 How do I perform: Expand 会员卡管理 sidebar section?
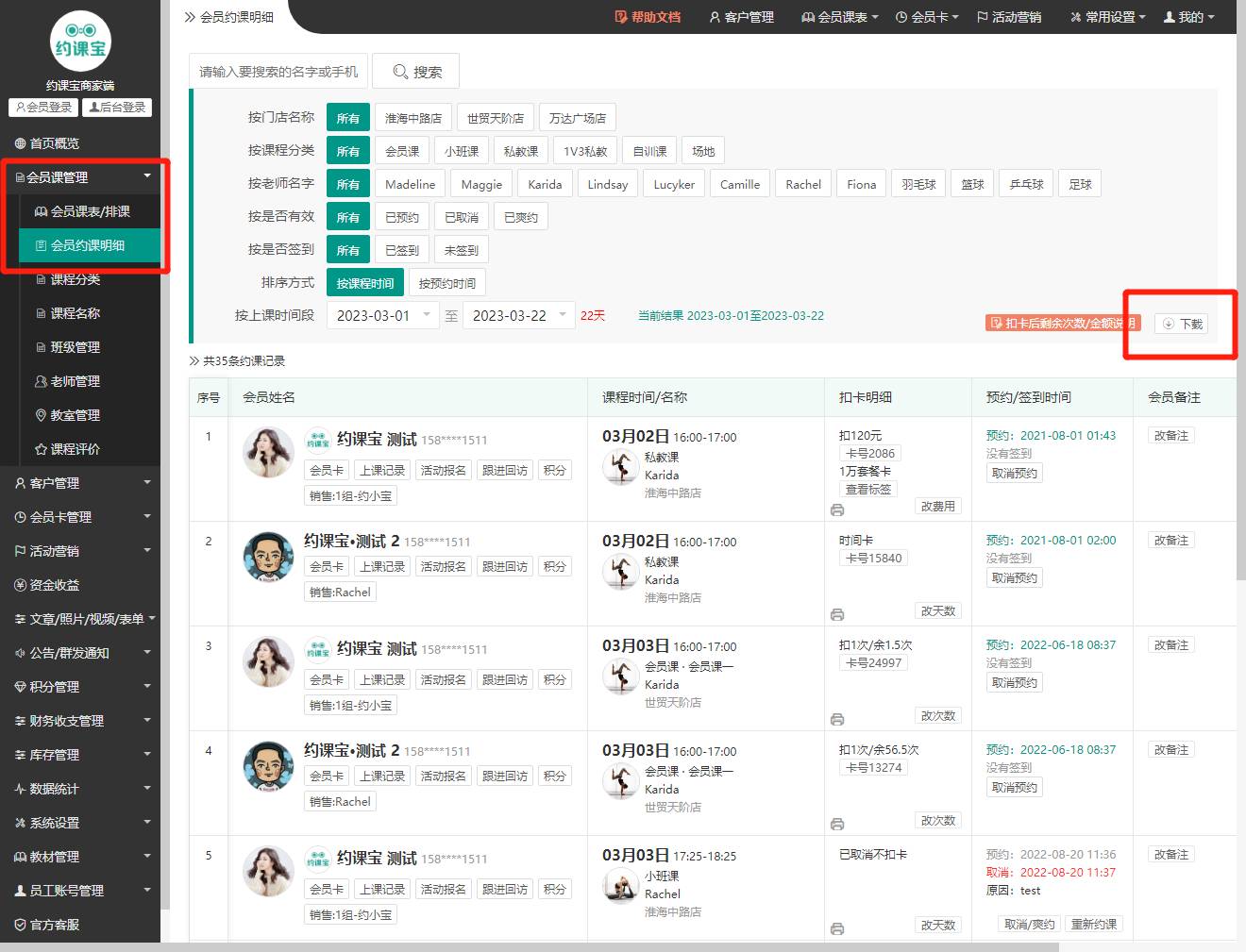(x=80, y=517)
